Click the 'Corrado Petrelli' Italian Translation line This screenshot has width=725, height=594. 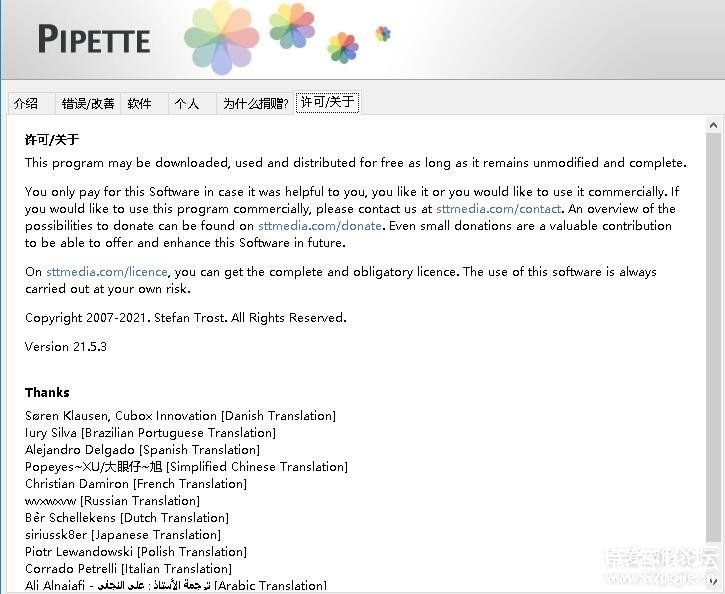click(129, 569)
